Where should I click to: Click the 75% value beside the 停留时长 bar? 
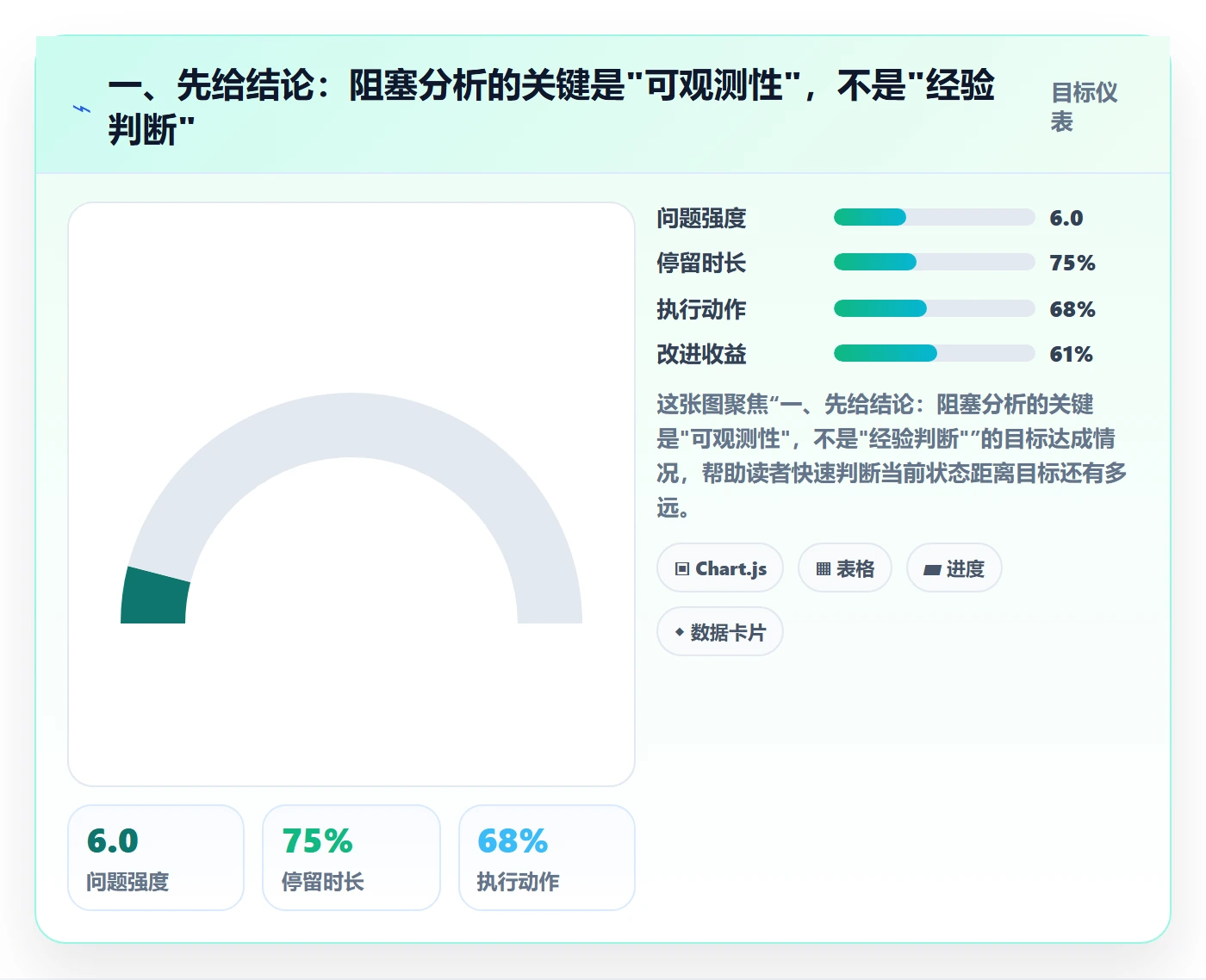1072,263
